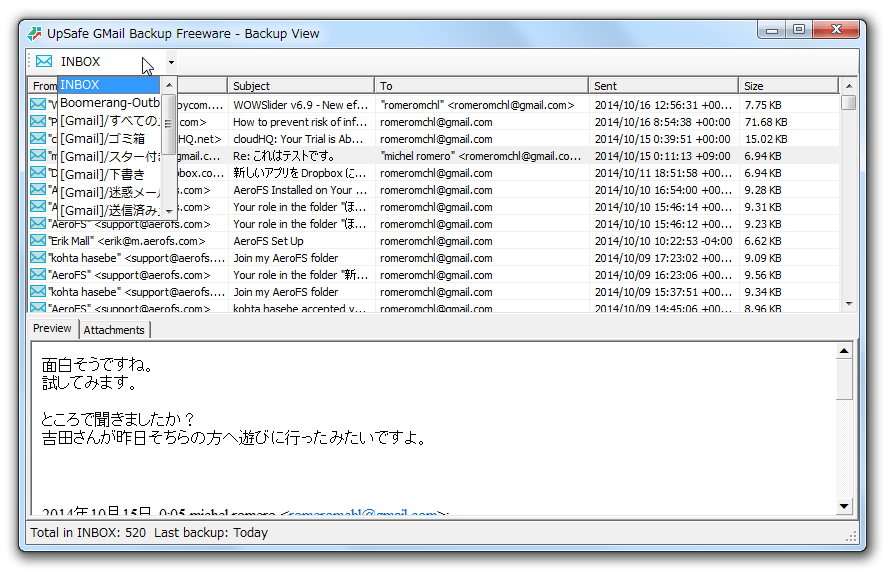Sort emails by the From column header

[43, 86]
